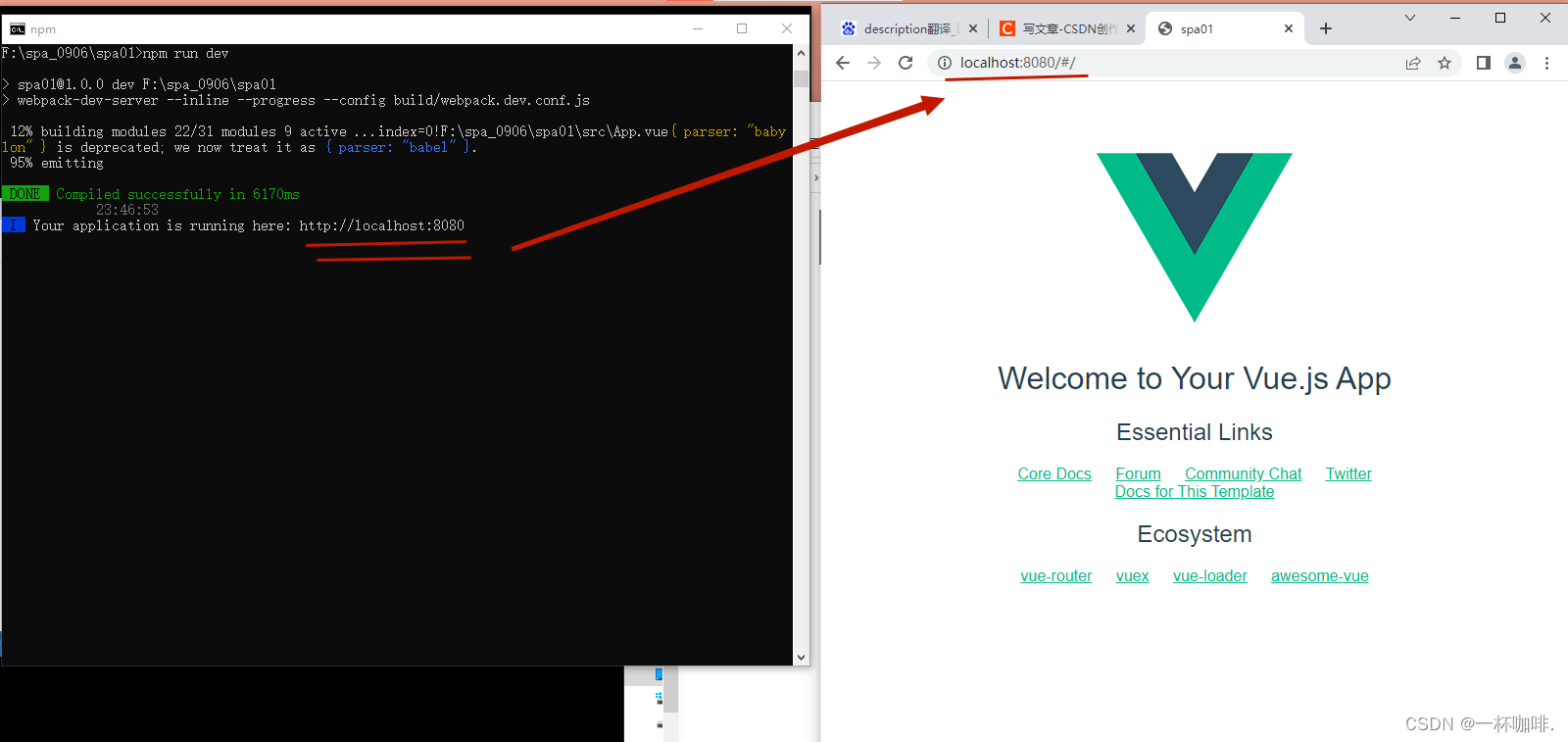Open the vuex link
Image resolution: width=1568 pixels, height=742 pixels.
(1133, 576)
